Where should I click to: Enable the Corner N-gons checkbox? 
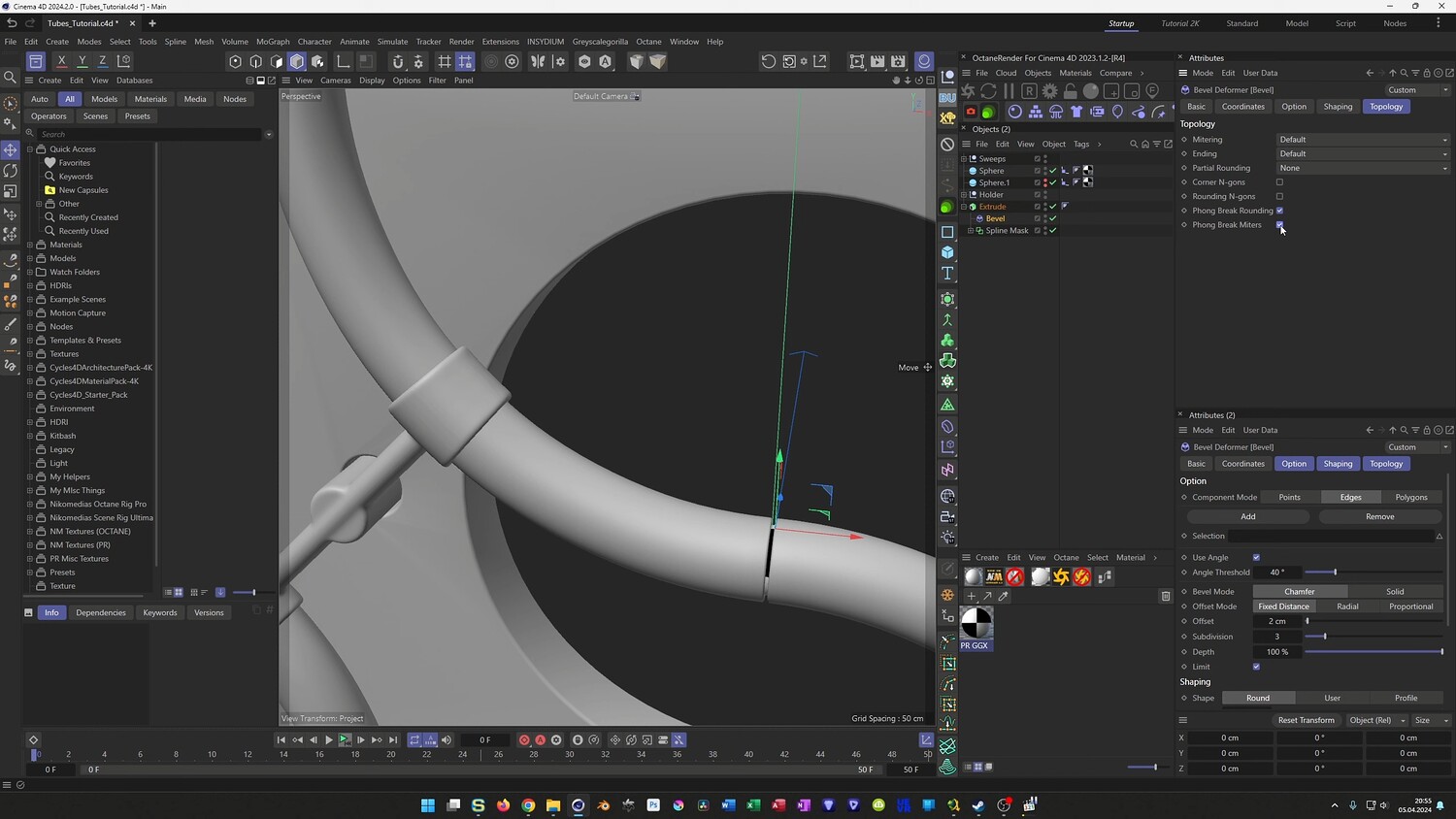point(1279,182)
